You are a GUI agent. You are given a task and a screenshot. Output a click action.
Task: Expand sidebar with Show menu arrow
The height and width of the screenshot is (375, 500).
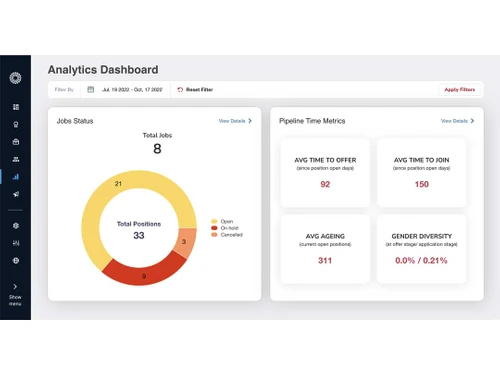15,287
